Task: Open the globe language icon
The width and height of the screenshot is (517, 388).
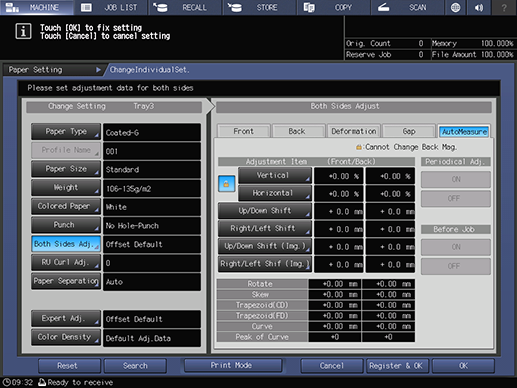Action: pos(455,7)
